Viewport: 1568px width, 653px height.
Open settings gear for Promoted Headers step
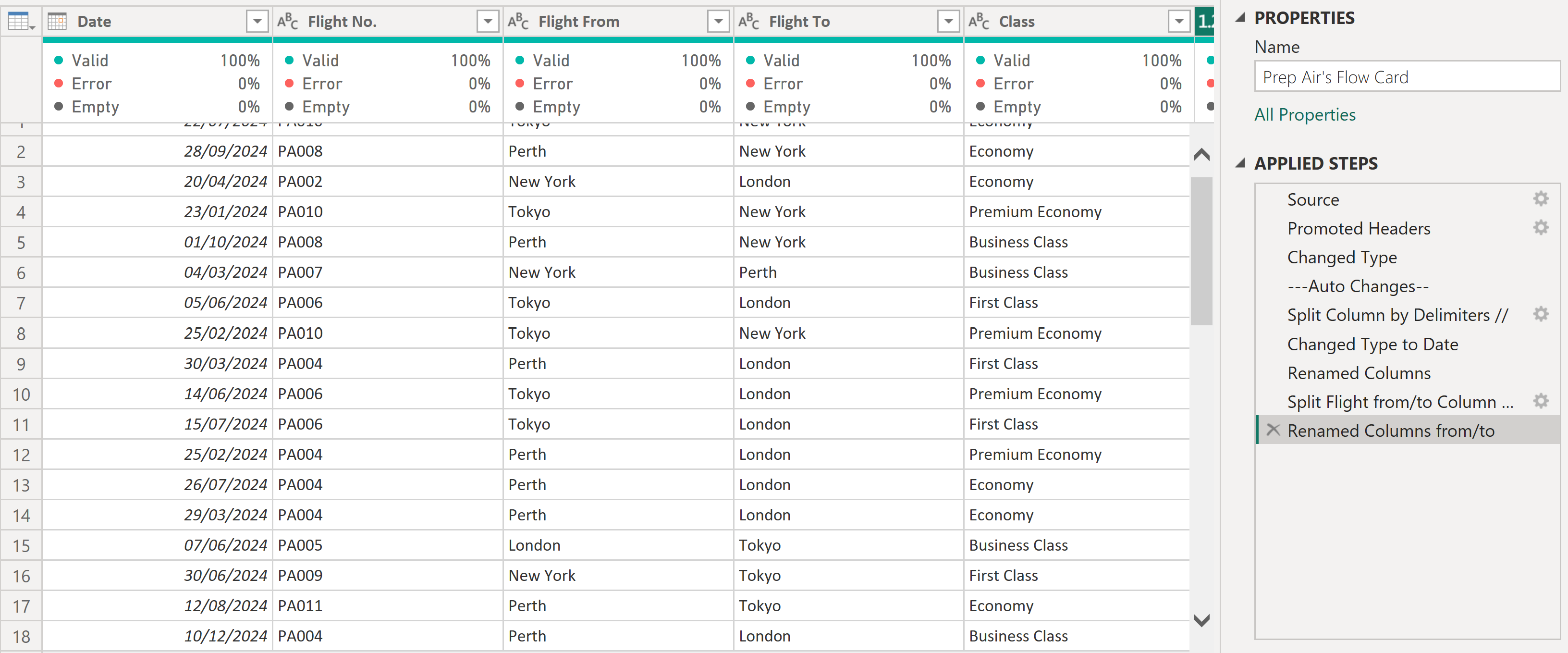1540,228
